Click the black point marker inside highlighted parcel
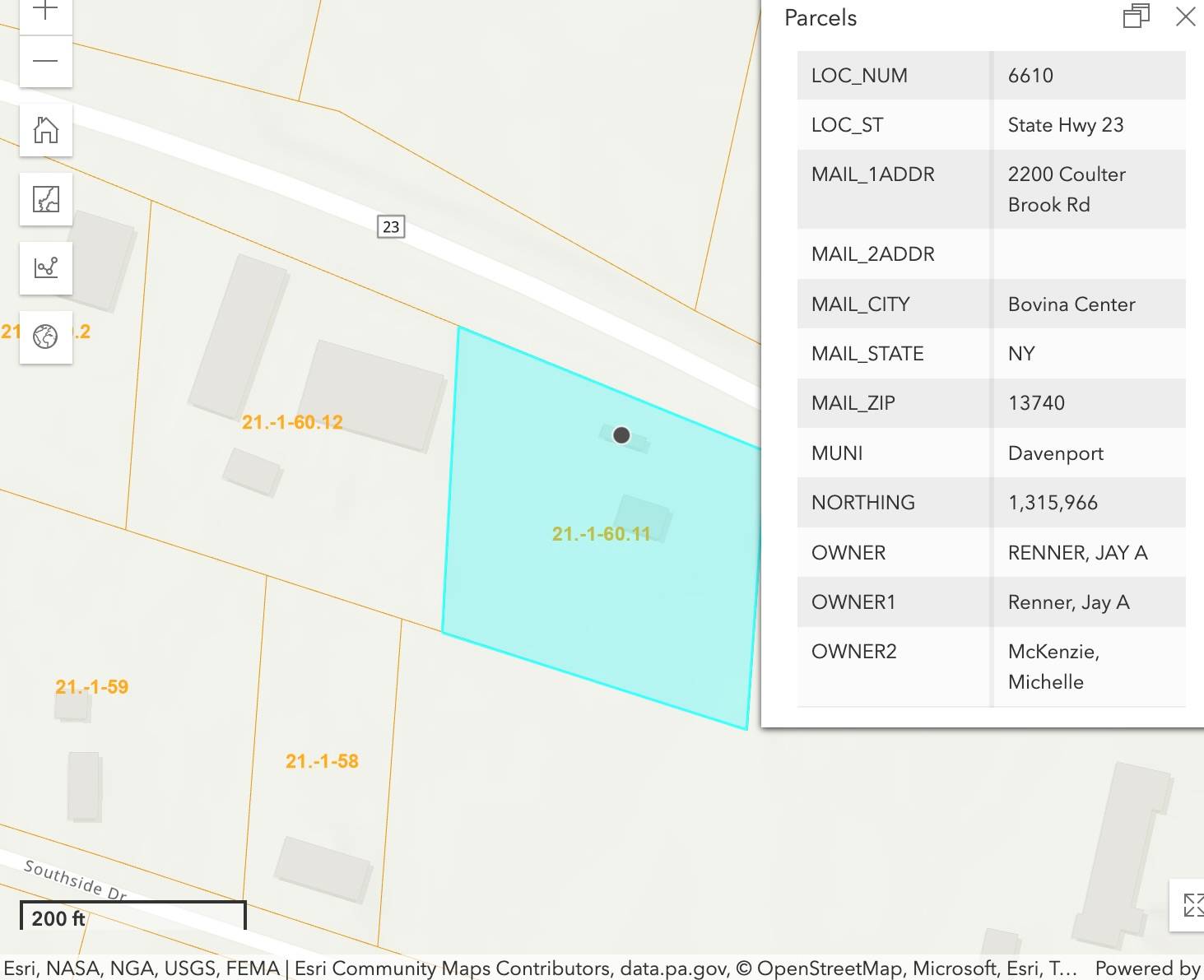The width and height of the screenshot is (1204, 980). tap(621, 435)
